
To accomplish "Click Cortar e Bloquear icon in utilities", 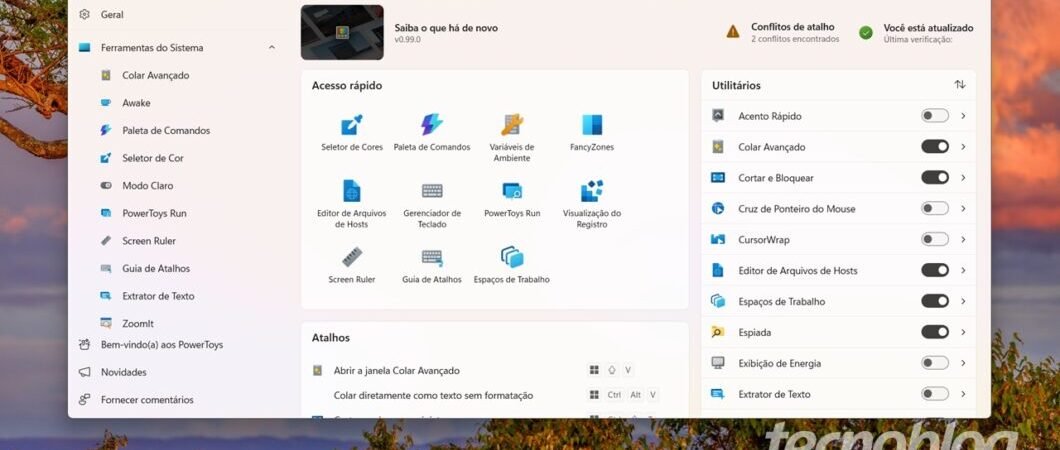I will (x=718, y=178).
